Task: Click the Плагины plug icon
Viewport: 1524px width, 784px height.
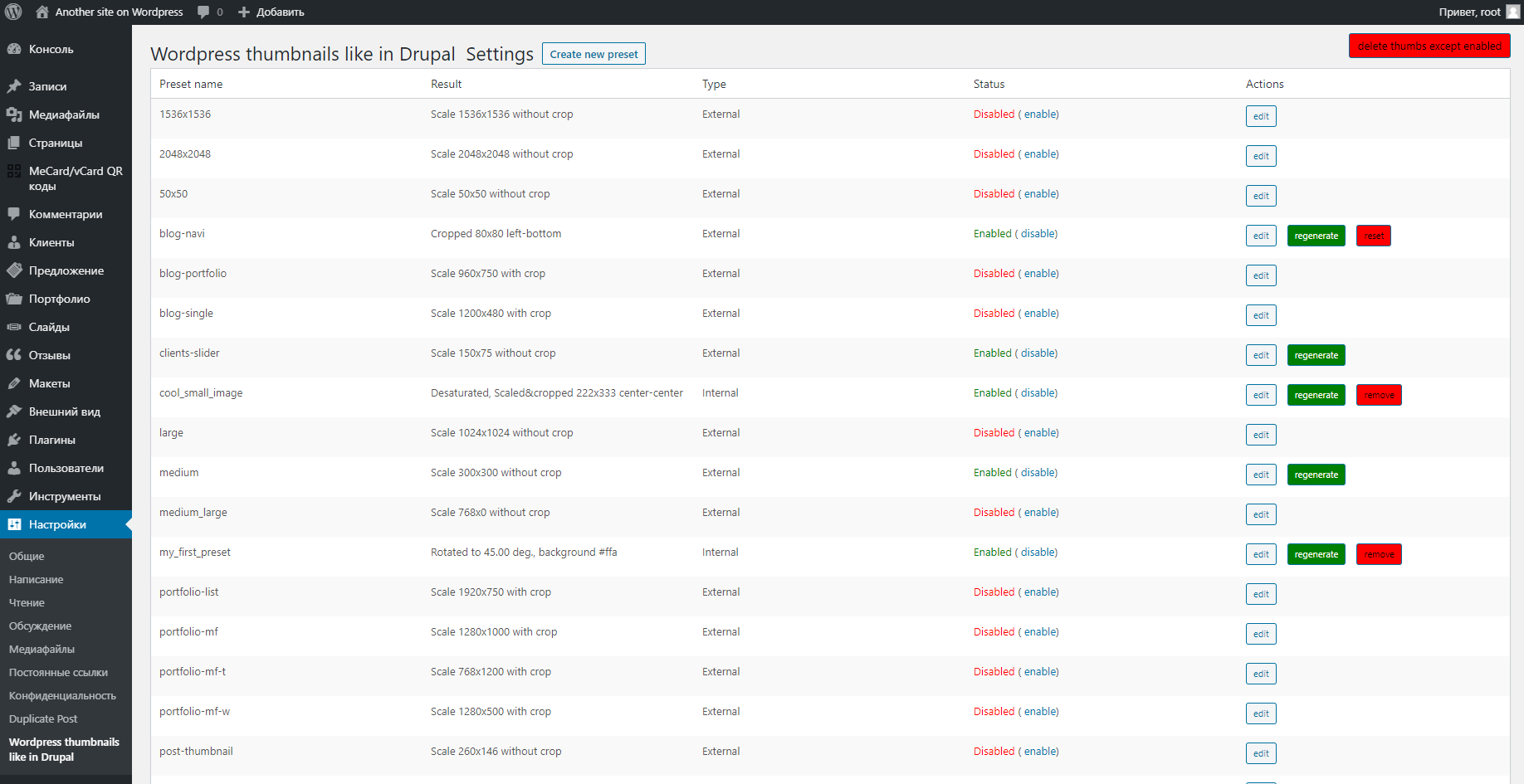Action: tap(14, 440)
